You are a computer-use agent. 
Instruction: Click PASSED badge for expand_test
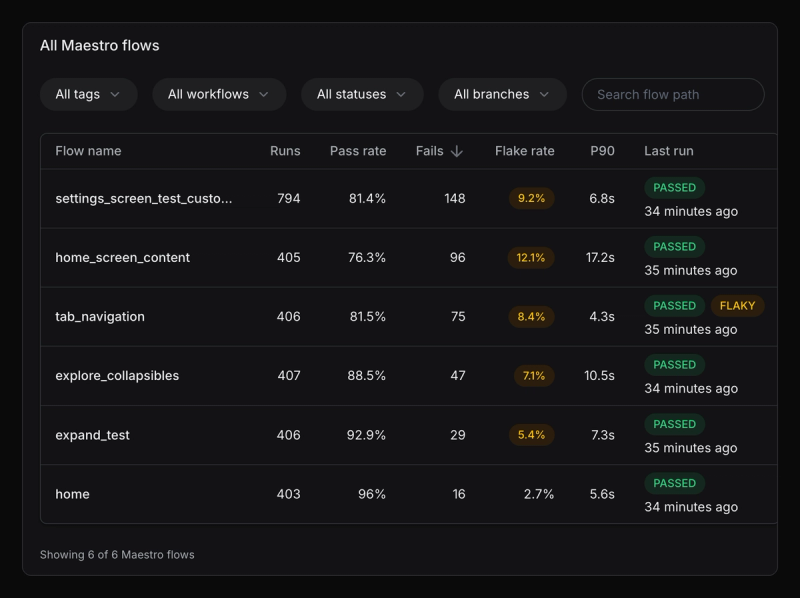point(674,424)
